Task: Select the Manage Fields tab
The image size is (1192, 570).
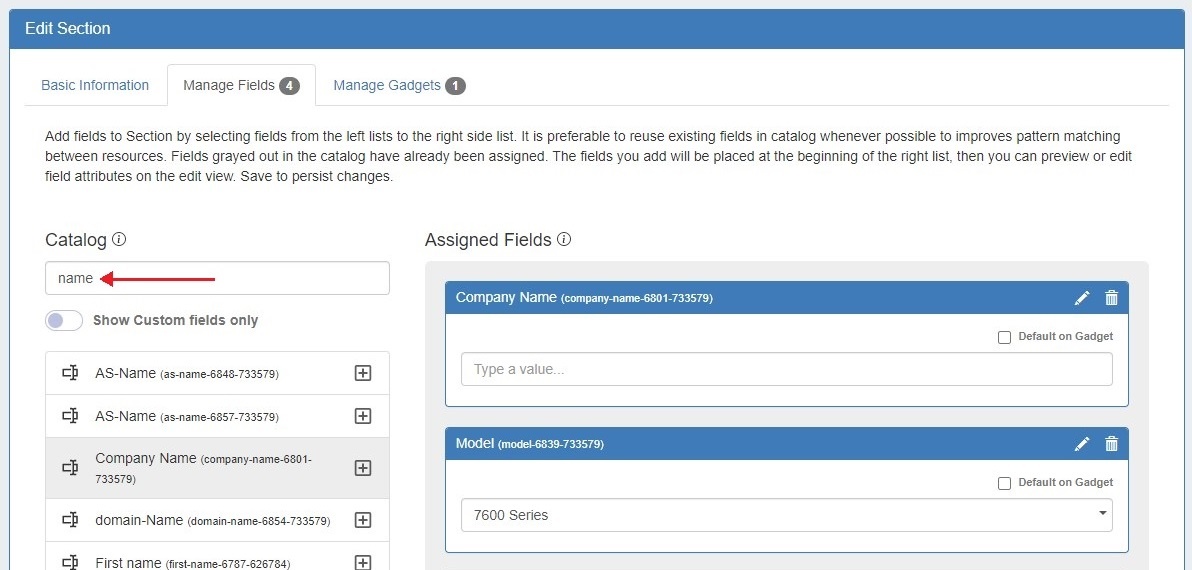Action: (x=240, y=85)
